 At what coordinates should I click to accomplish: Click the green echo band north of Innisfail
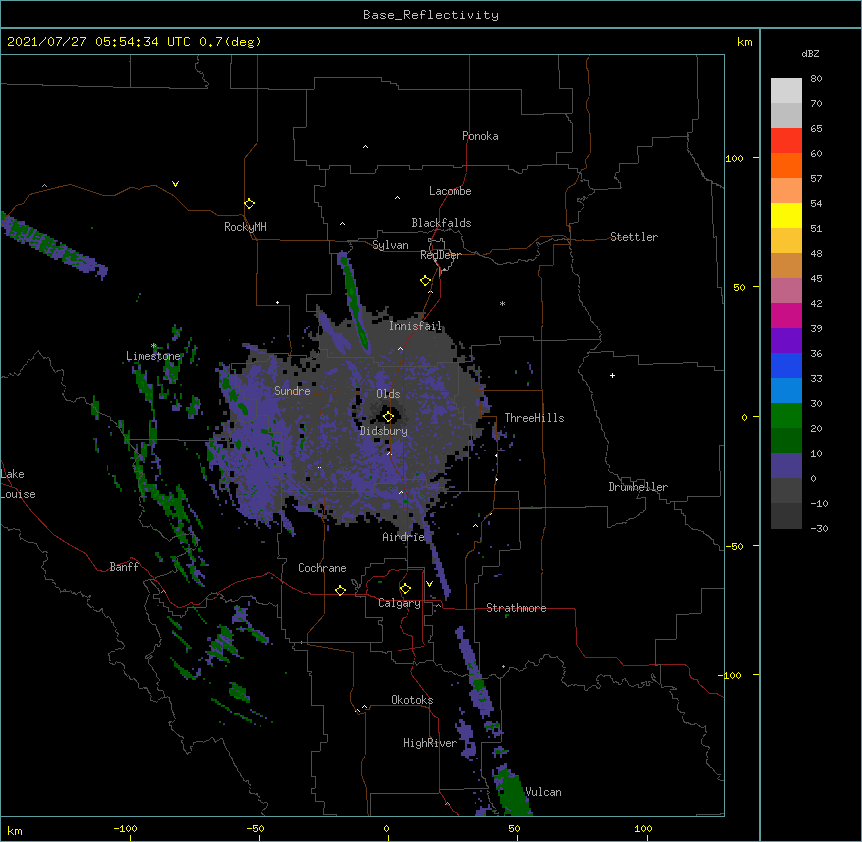pos(353,302)
